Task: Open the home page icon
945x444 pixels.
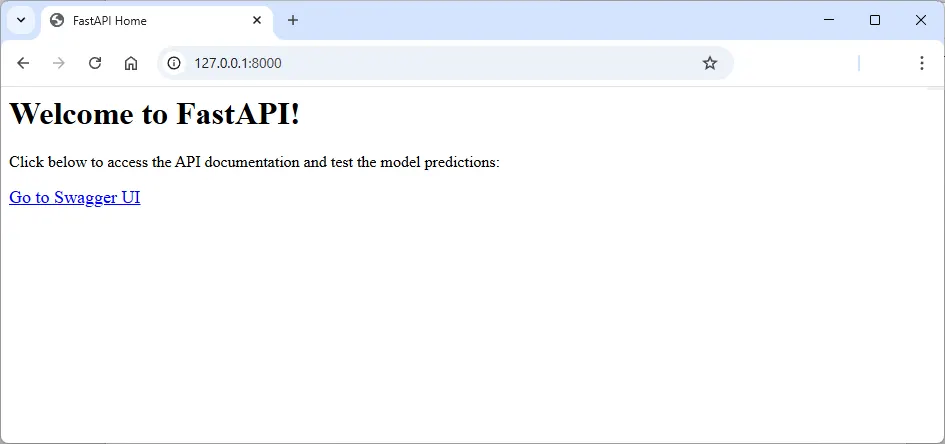Action: [x=131, y=63]
